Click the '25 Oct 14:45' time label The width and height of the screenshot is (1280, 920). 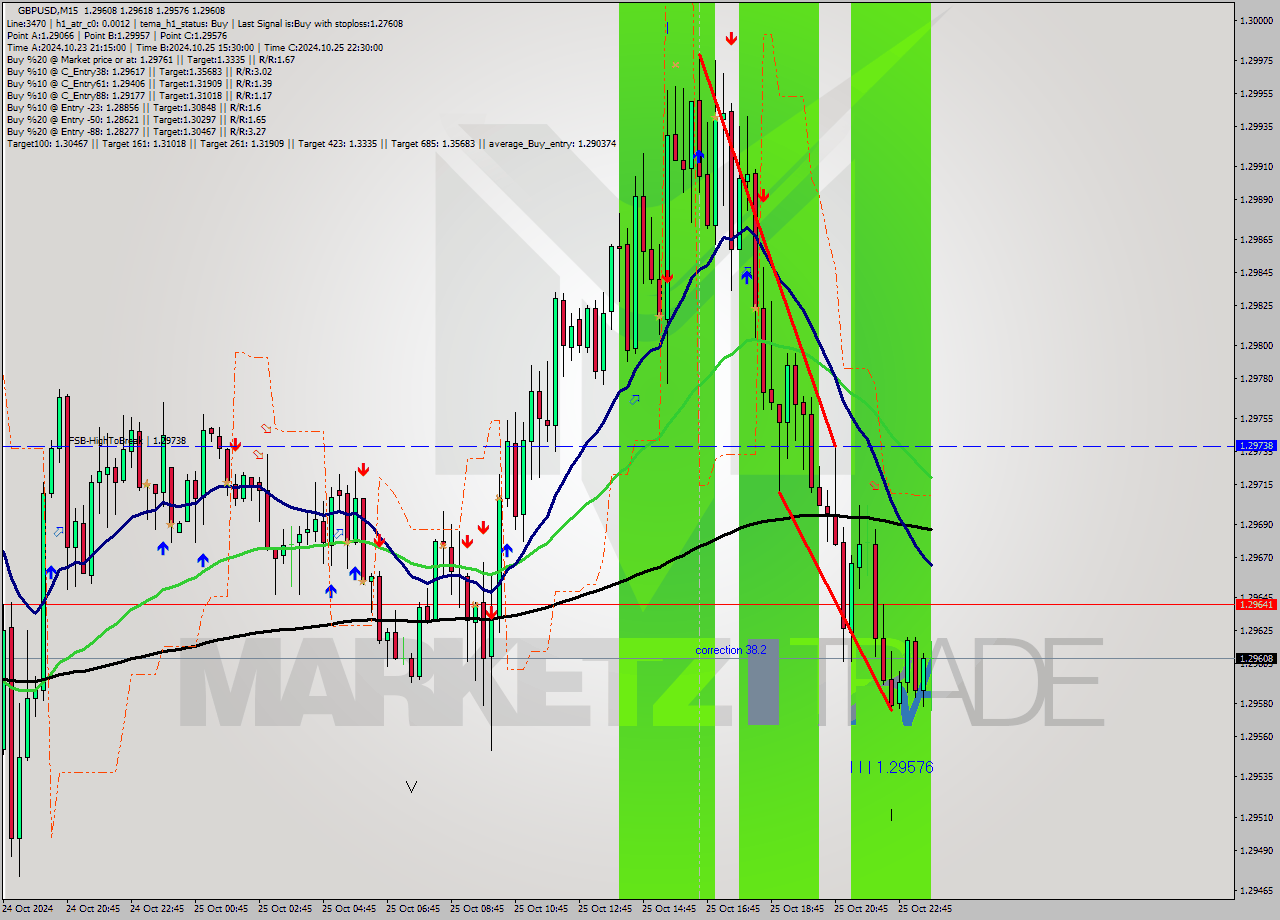669,909
